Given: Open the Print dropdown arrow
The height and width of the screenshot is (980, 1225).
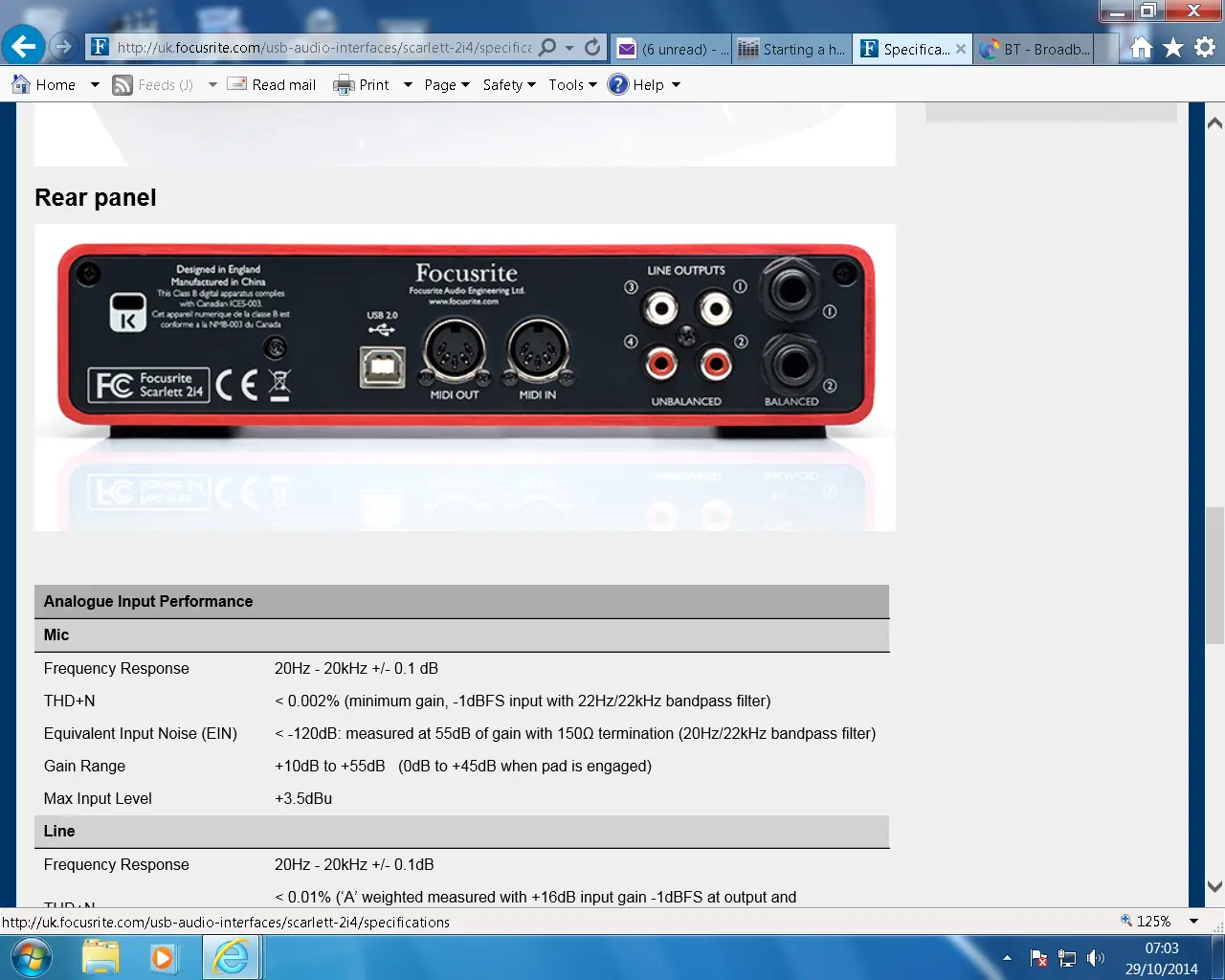Looking at the screenshot, I should click(408, 84).
